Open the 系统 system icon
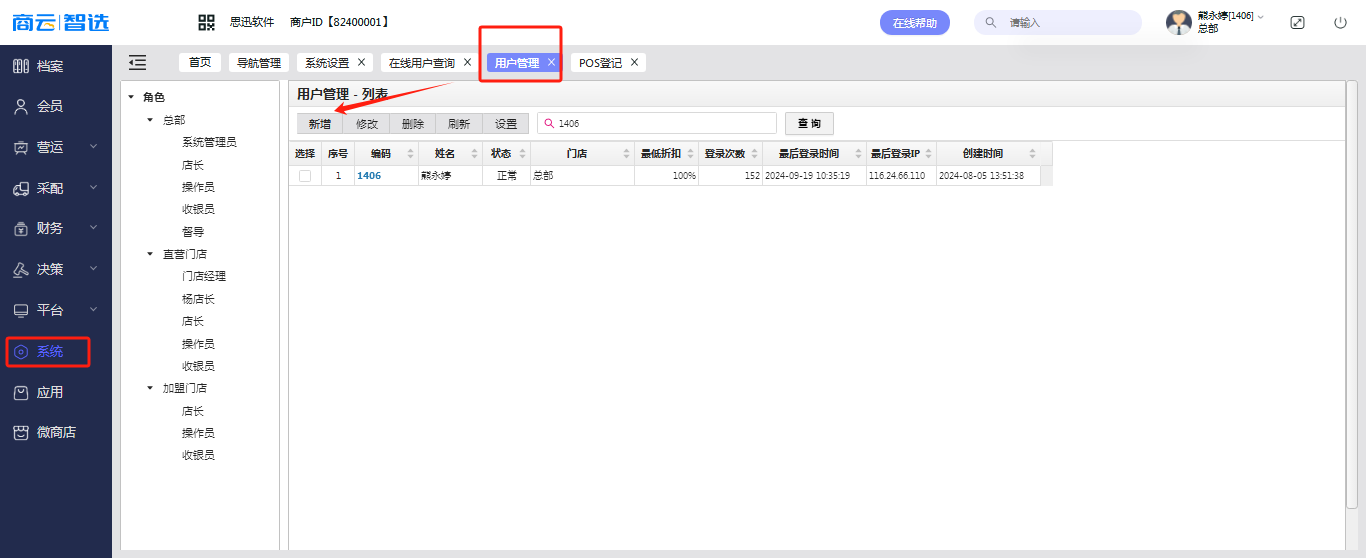The image size is (1366, 558). click(x=21, y=351)
